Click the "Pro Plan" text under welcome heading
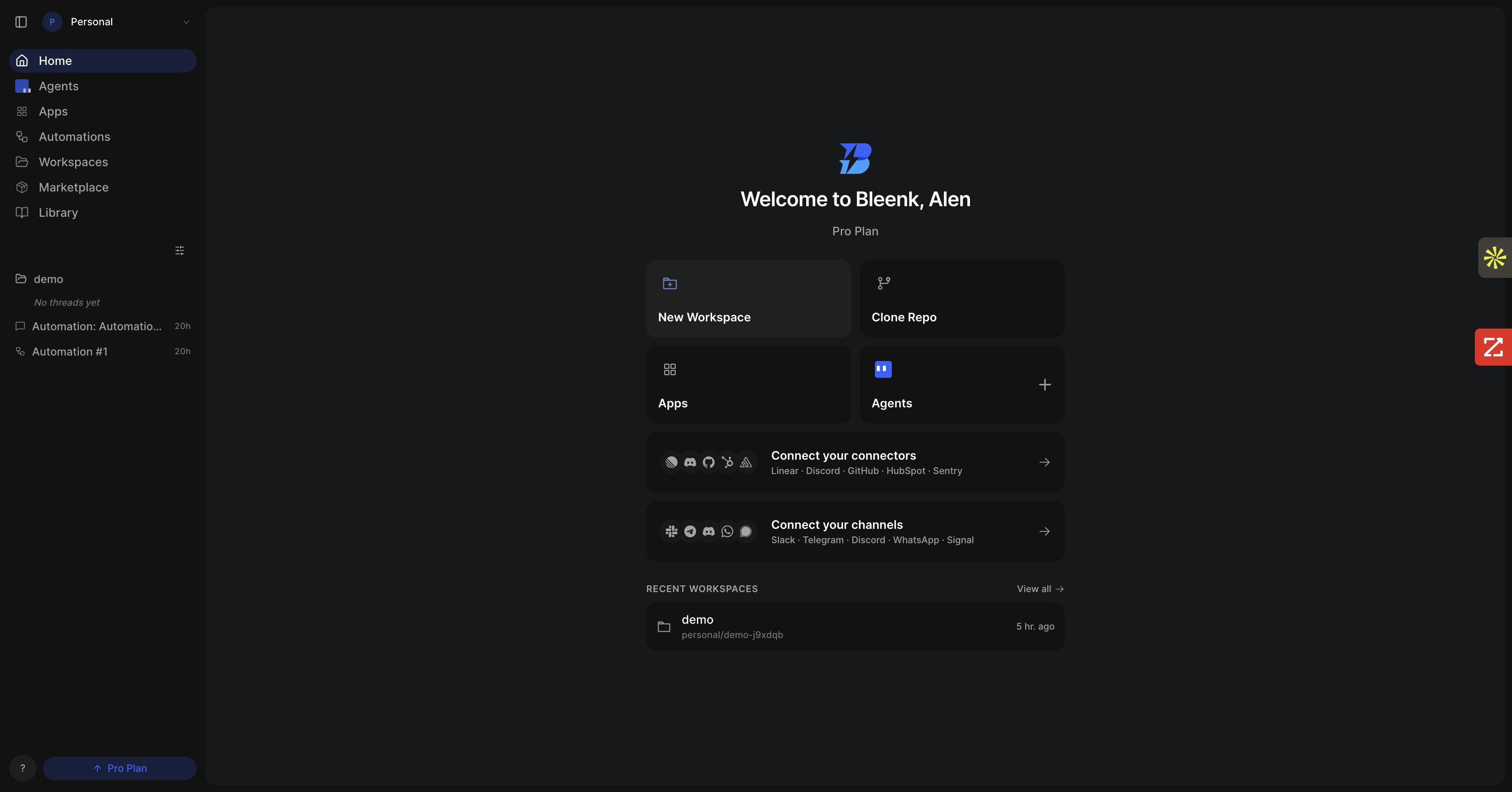The image size is (1512, 792). tap(855, 231)
